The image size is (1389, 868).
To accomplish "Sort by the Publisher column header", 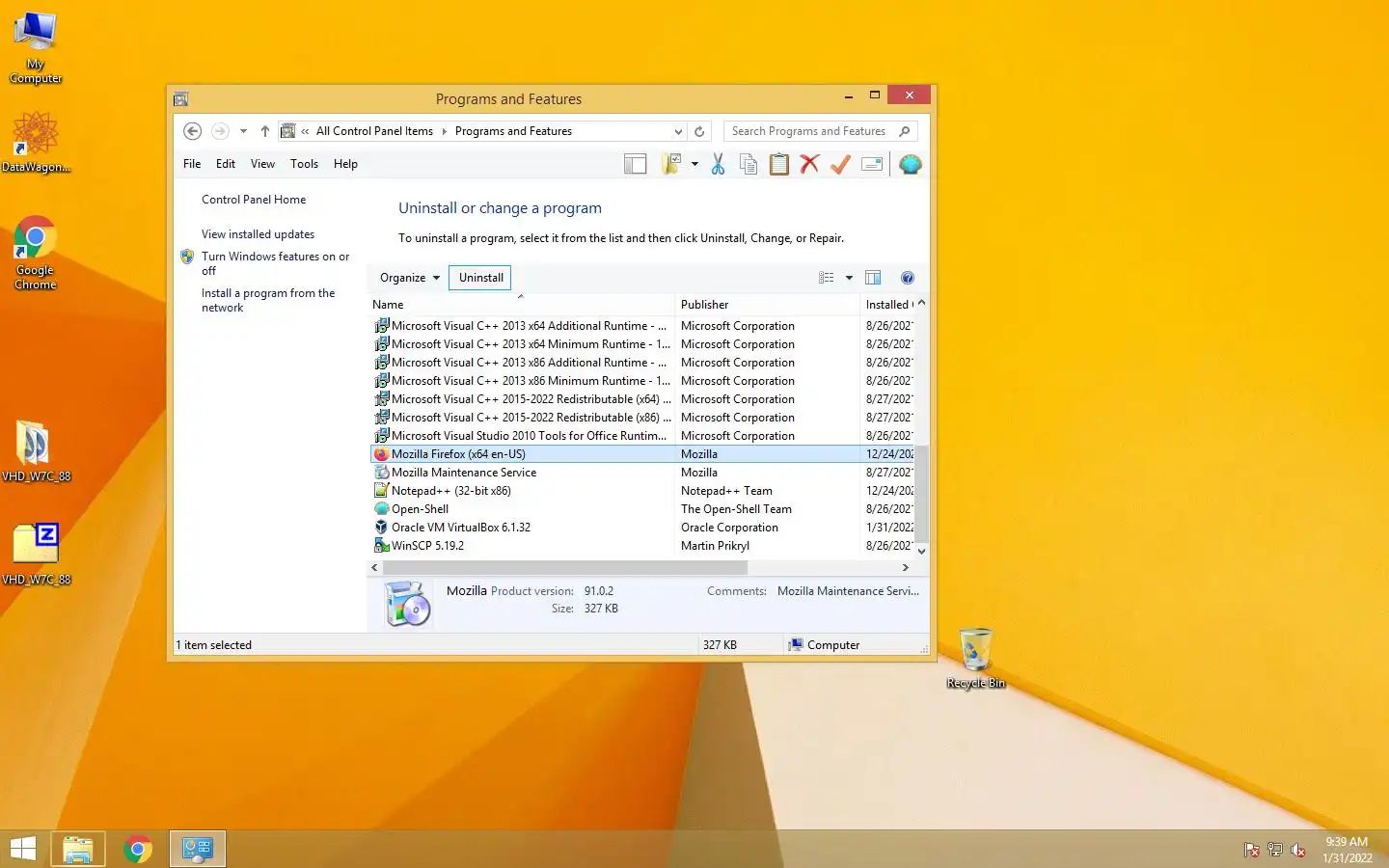I will 767,305.
